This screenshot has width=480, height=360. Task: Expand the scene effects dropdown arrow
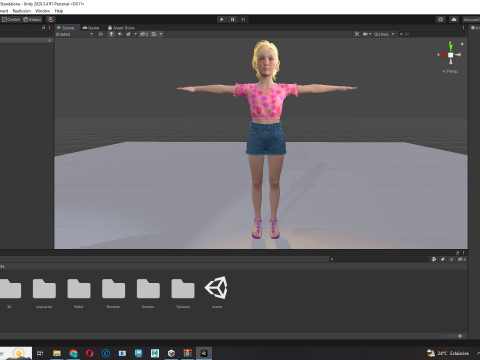coord(135,34)
